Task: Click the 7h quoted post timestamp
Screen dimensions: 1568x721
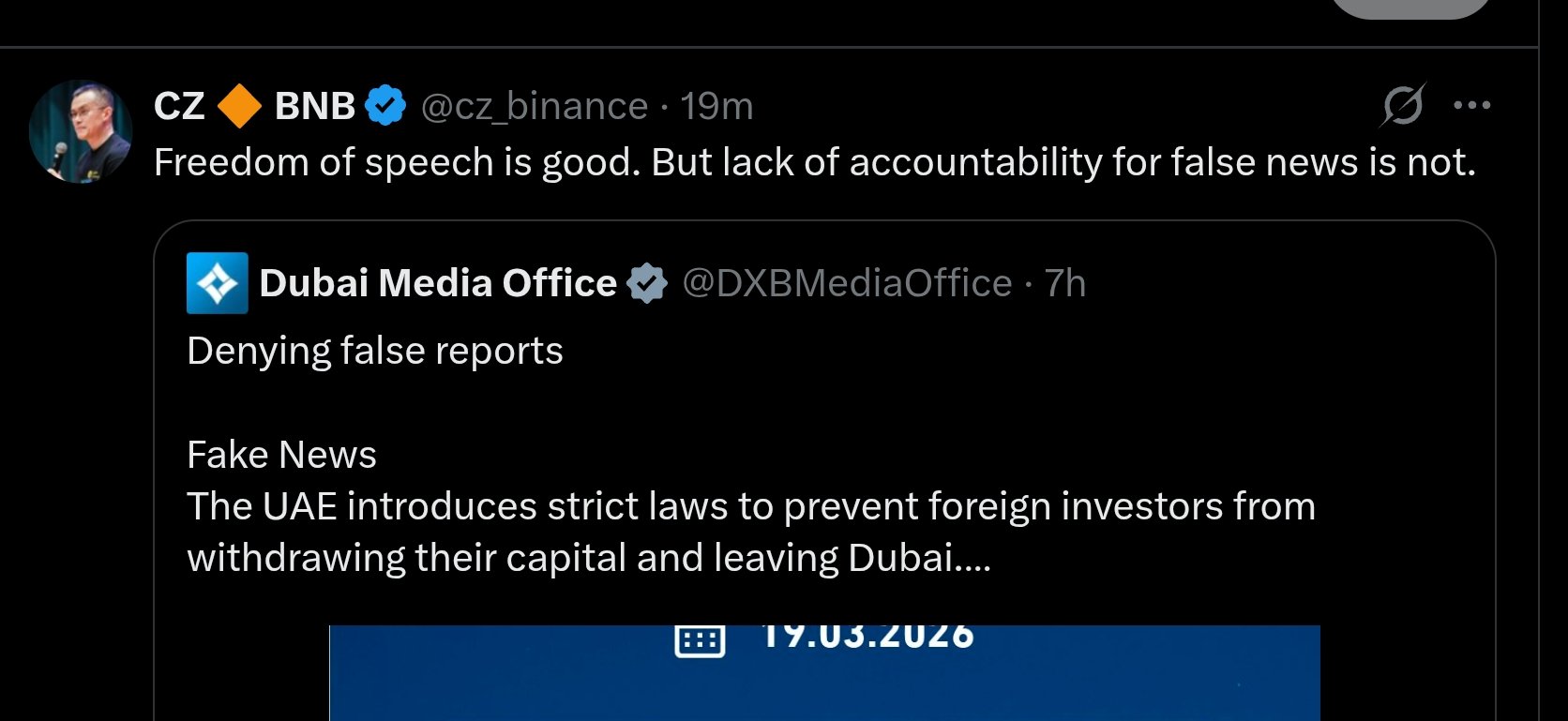Action: [1065, 283]
